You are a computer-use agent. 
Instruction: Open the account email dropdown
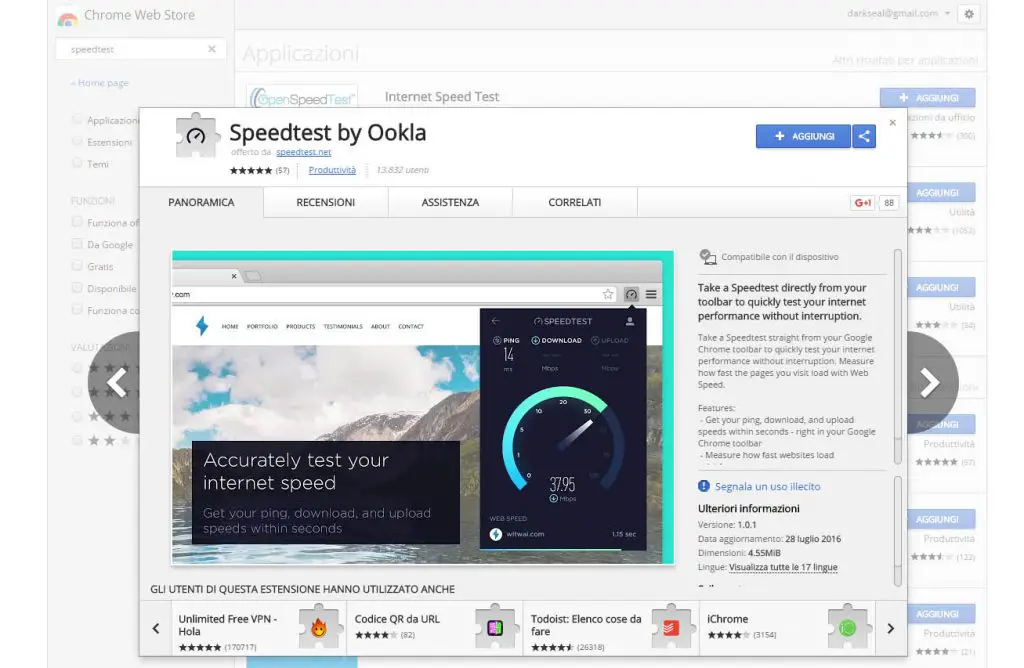[899, 13]
